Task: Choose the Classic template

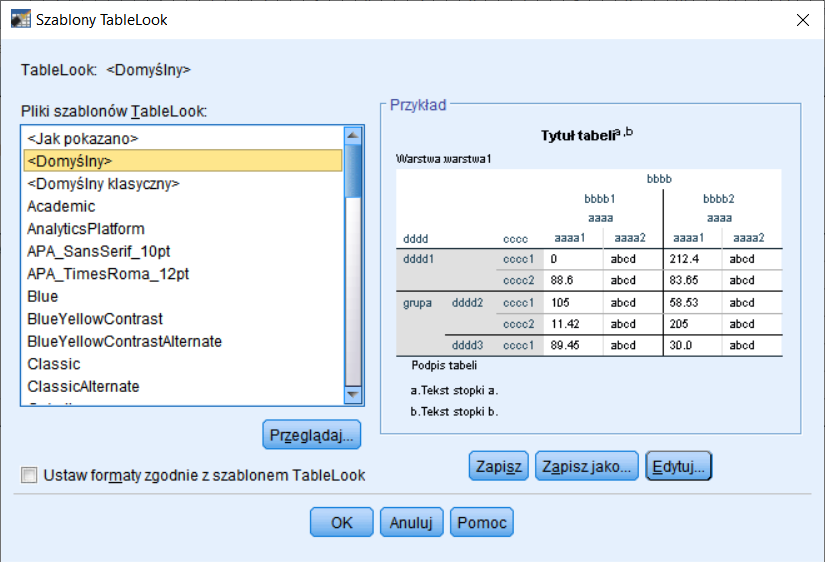Action: [183, 364]
